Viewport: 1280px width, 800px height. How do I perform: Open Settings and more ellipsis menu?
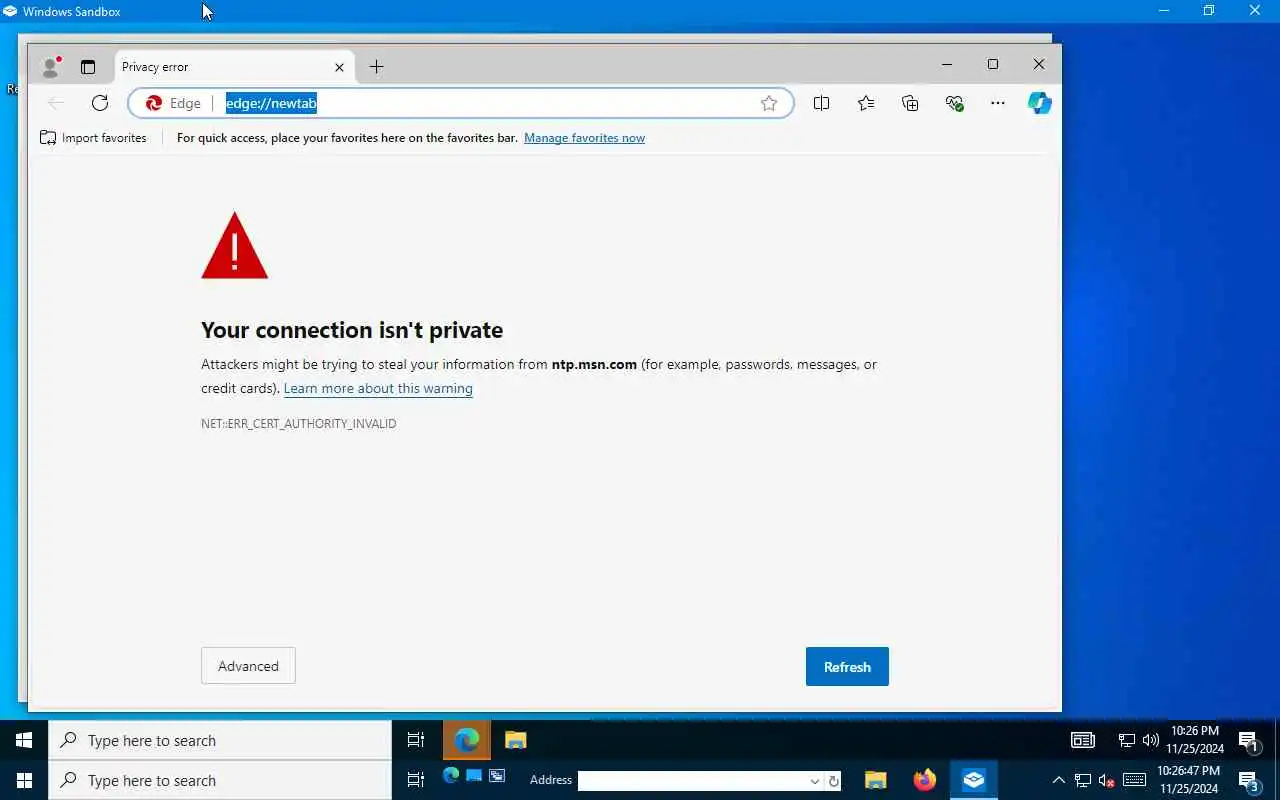[x=998, y=103]
